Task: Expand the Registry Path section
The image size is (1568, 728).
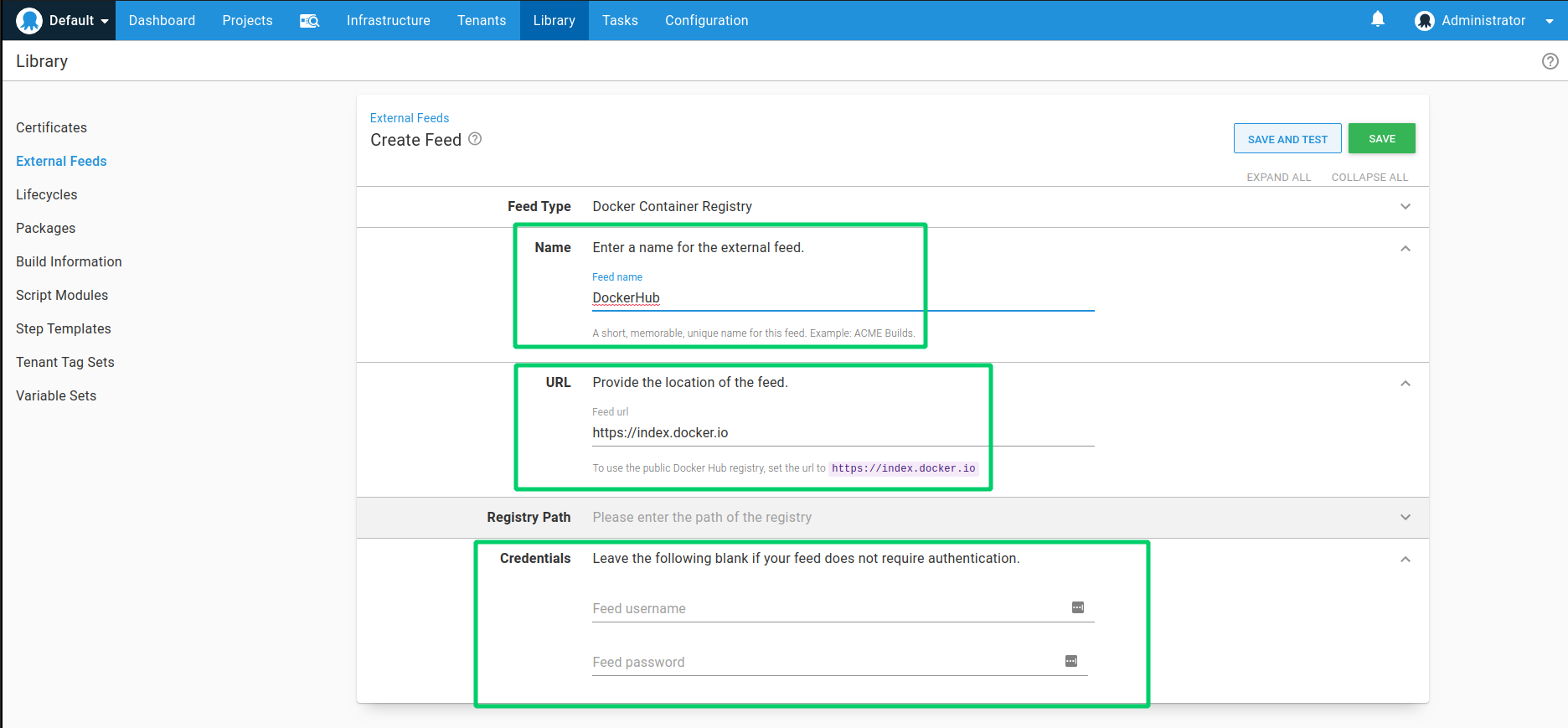Action: pyautogui.click(x=1405, y=518)
